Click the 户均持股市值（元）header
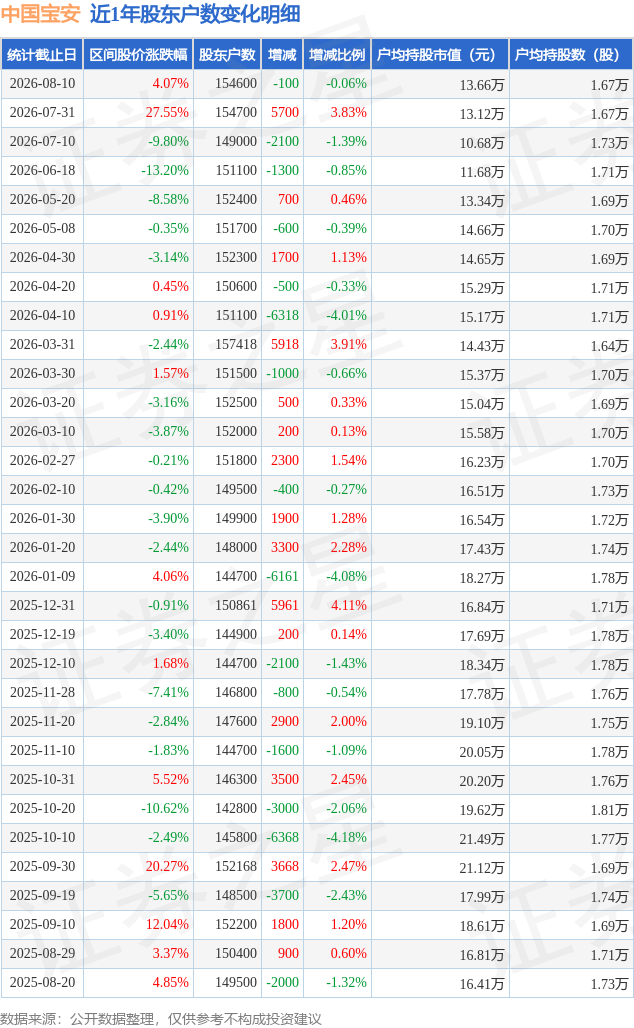 click(440, 55)
